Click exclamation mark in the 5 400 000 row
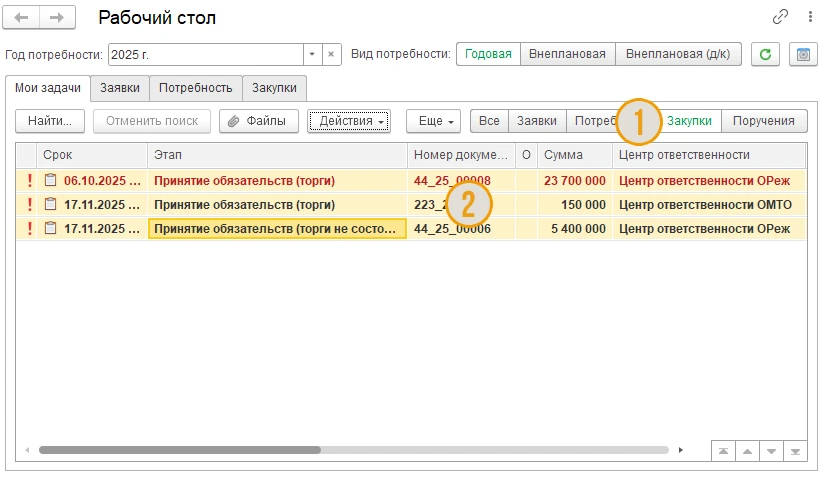 point(29,229)
